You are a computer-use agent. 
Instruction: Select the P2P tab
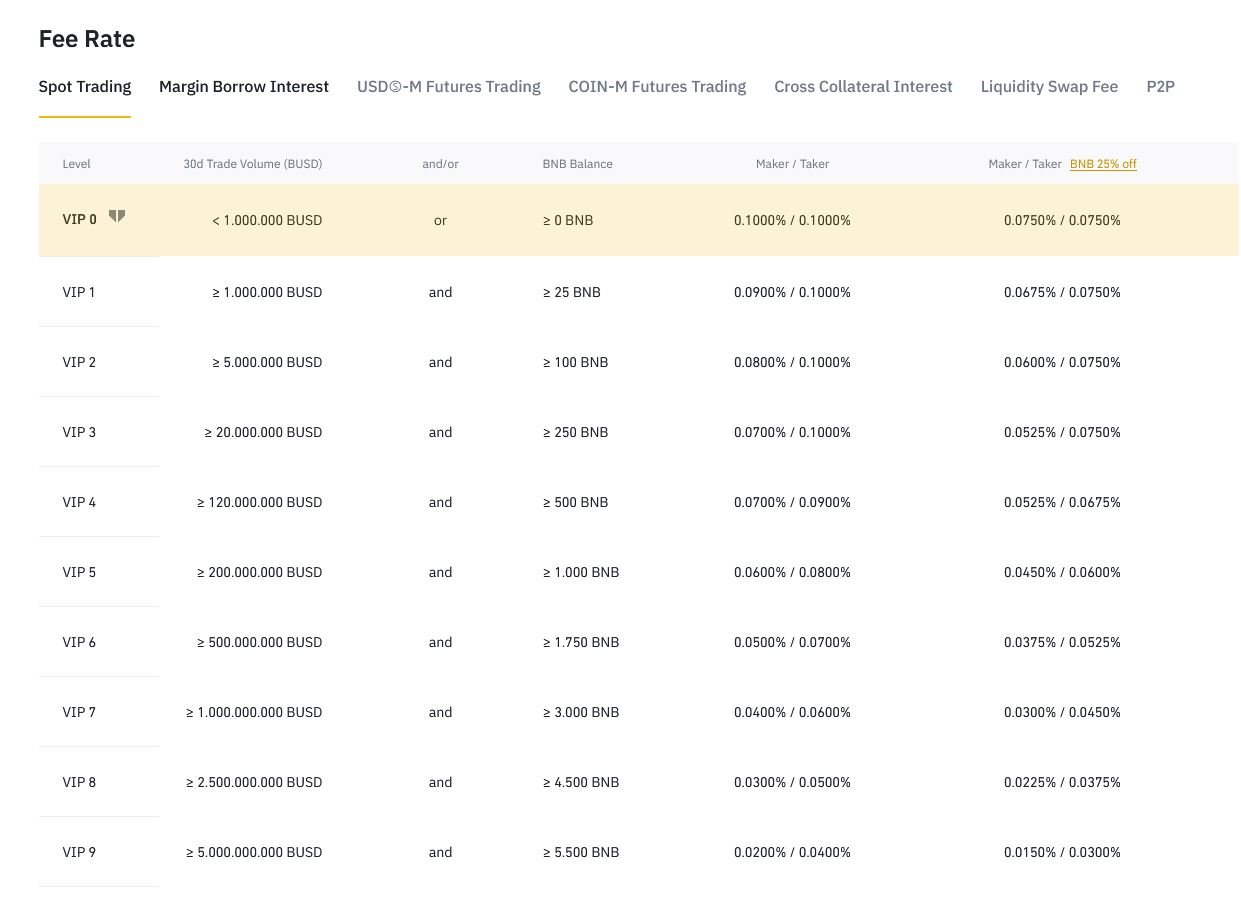click(1160, 87)
